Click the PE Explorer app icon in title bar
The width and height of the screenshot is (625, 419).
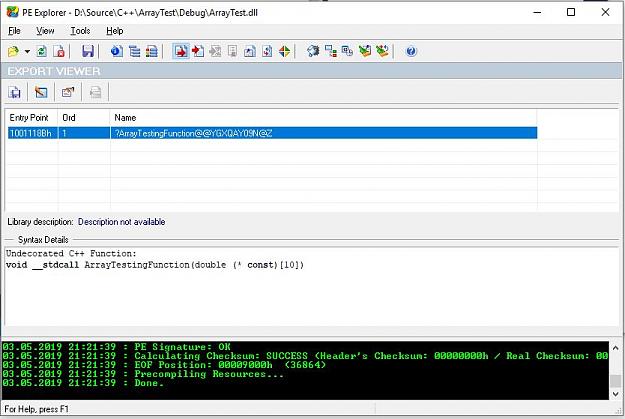point(12,12)
